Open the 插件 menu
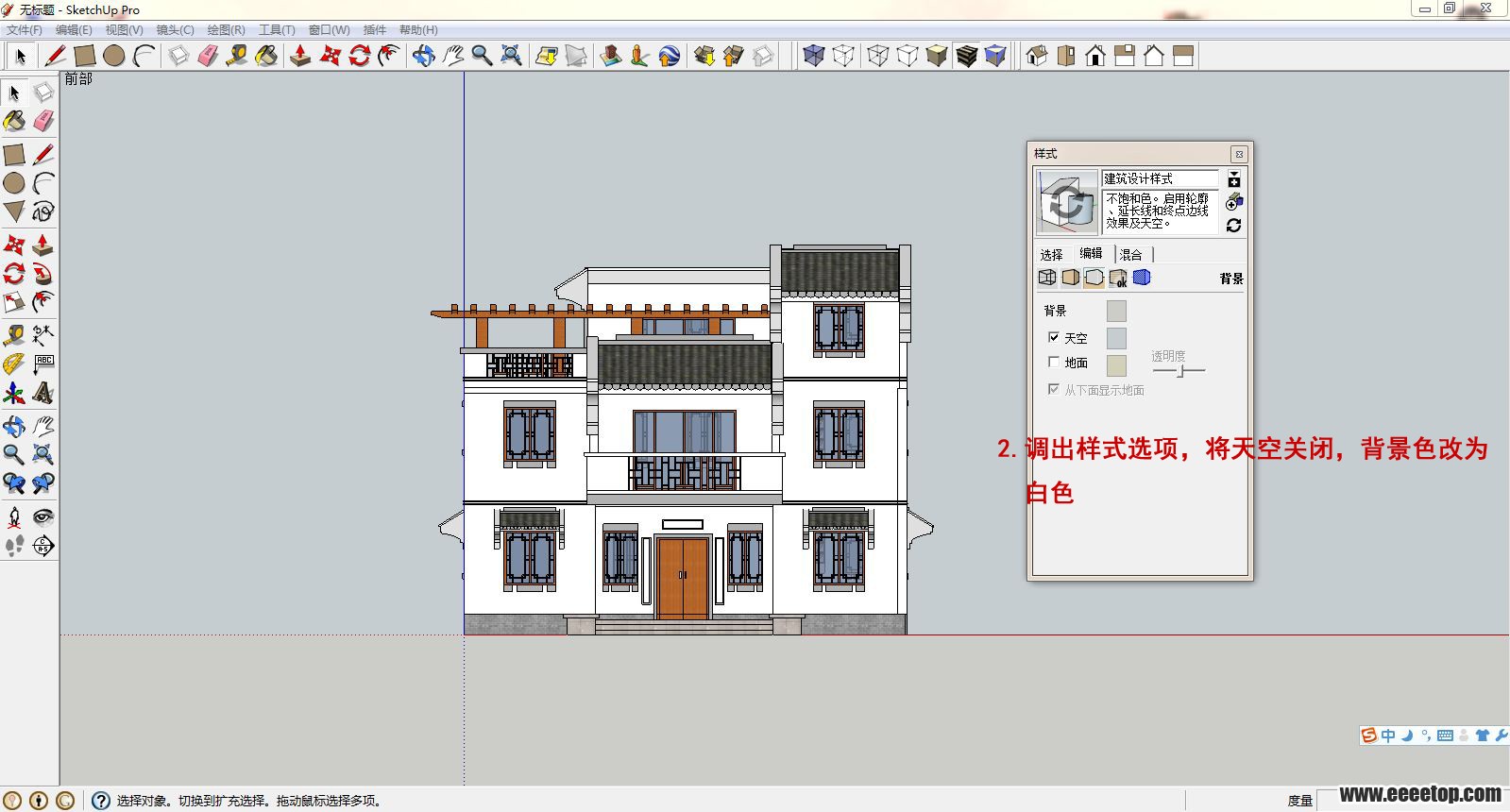 click(x=375, y=30)
